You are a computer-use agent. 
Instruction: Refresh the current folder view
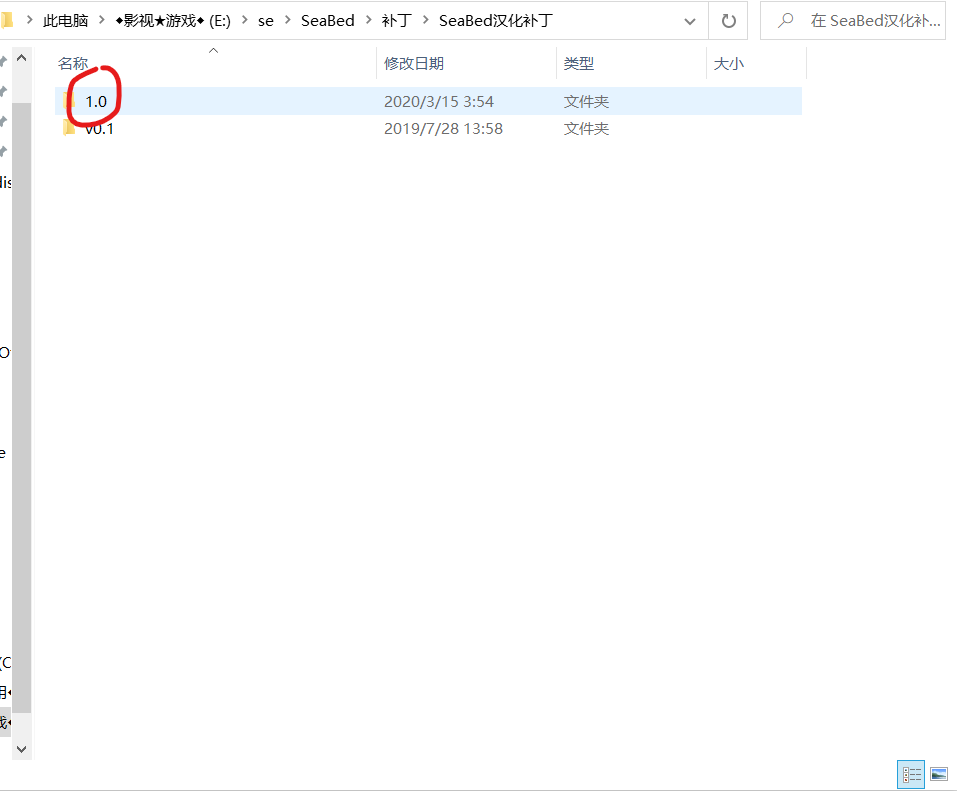(729, 21)
